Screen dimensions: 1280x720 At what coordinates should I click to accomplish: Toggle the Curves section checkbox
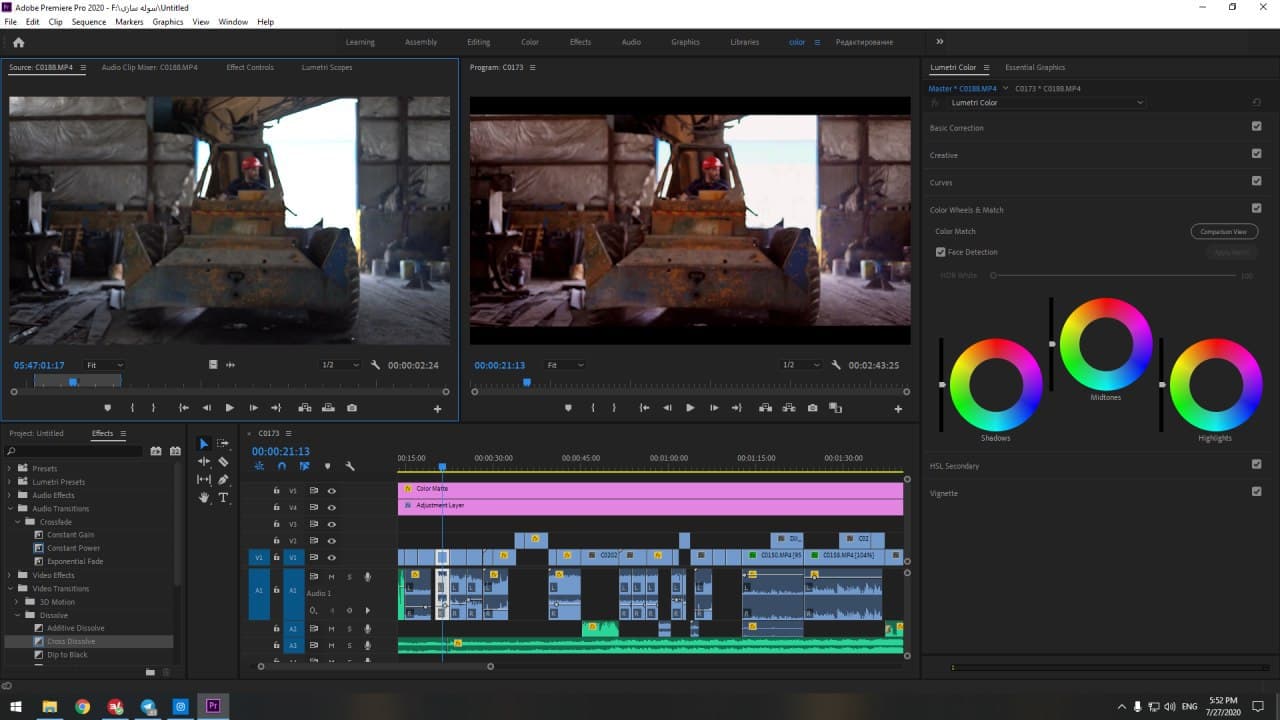click(x=1256, y=181)
